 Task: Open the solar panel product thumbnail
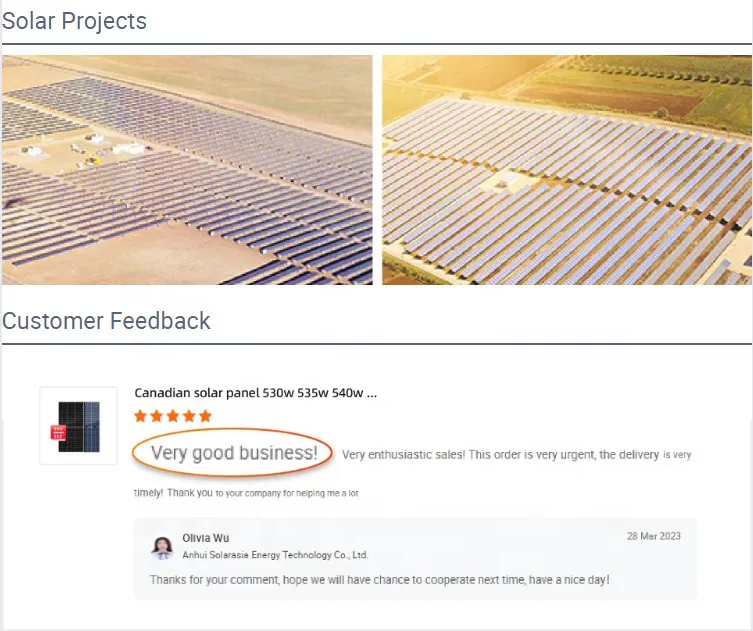78,426
